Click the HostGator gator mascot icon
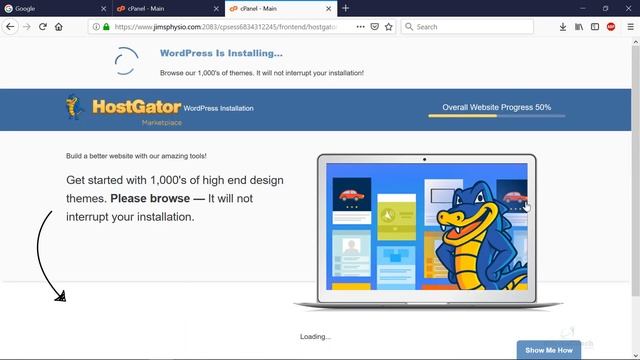 (74, 107)
